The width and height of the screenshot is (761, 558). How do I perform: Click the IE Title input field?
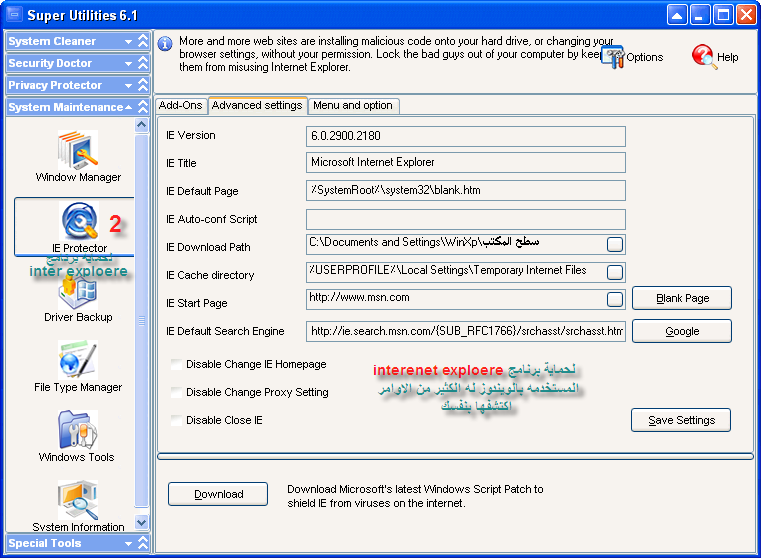(465, 163)
